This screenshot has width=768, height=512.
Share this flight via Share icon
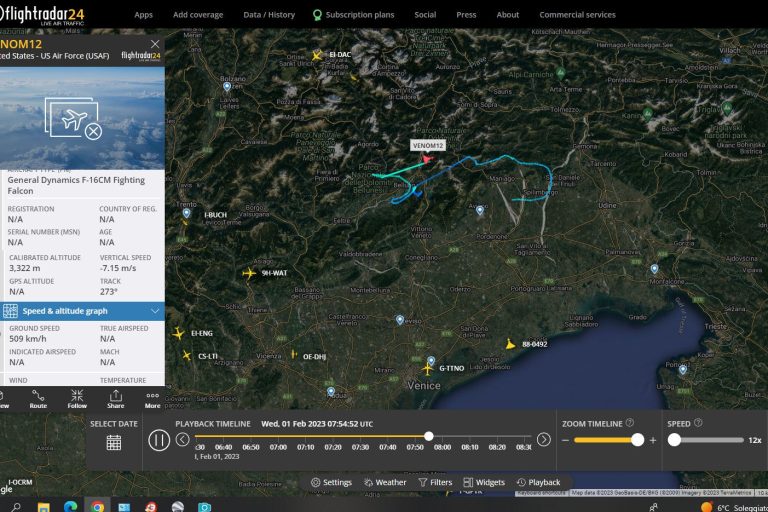pyautogui.click(x=115, y=398)
